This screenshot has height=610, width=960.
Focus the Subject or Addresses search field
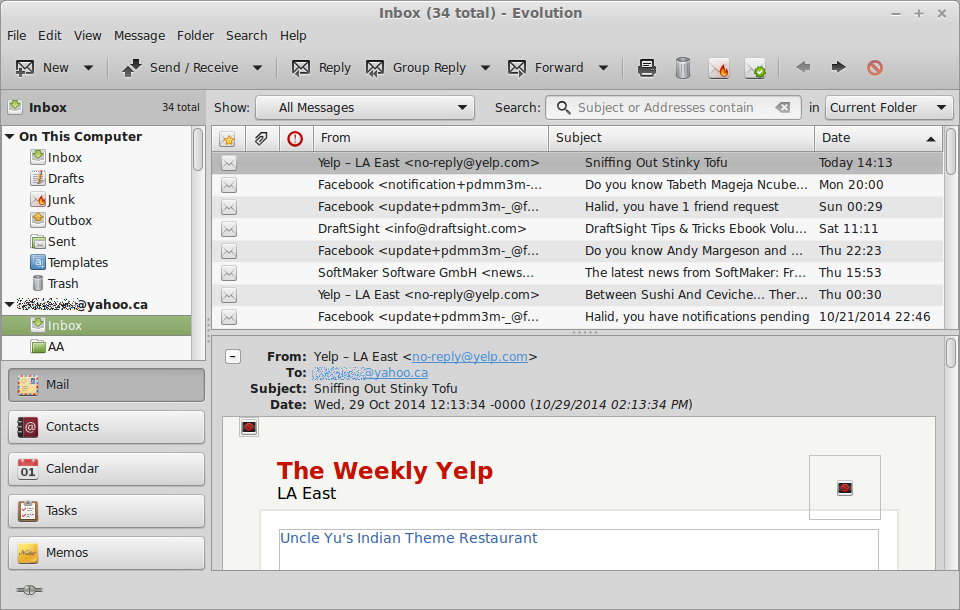click(673, 108)
